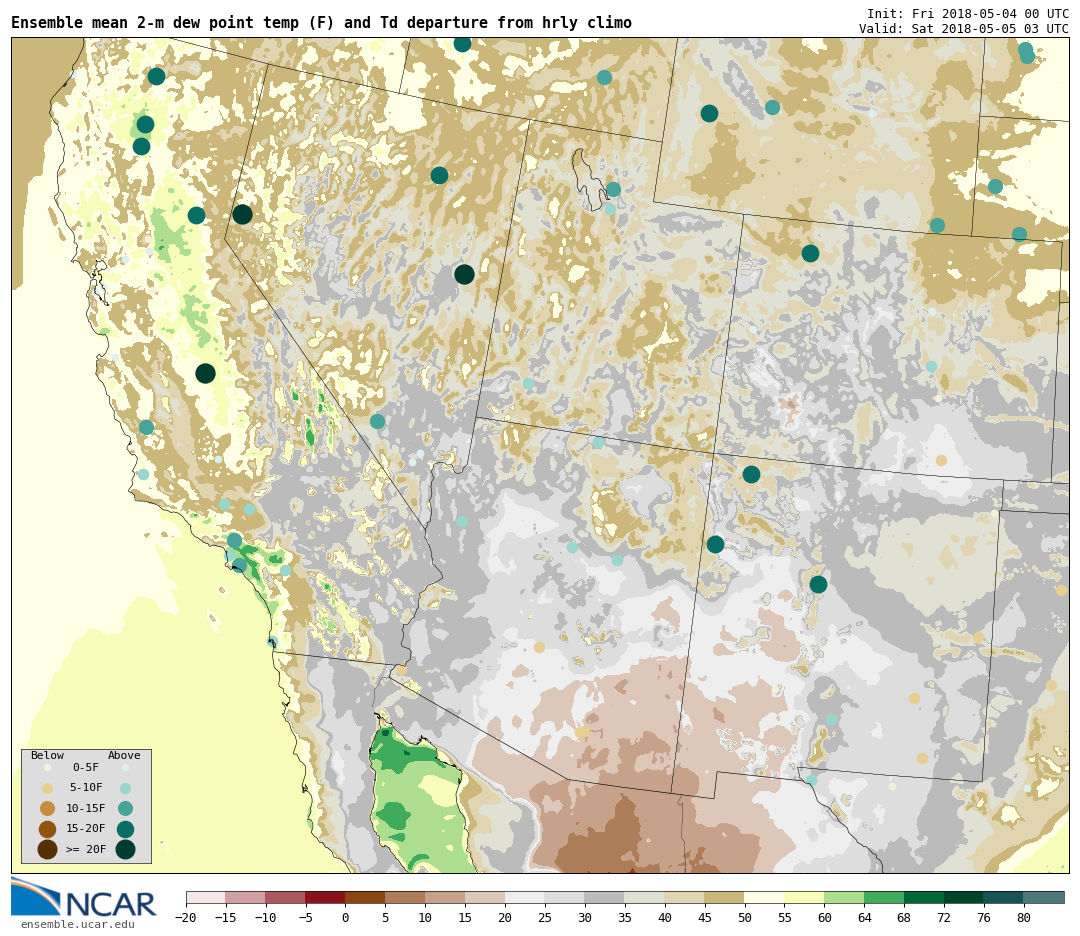Click the map title about ensemble mean dew point
The width and height of the screenshot is (1080, 936).
pos(321,23)
